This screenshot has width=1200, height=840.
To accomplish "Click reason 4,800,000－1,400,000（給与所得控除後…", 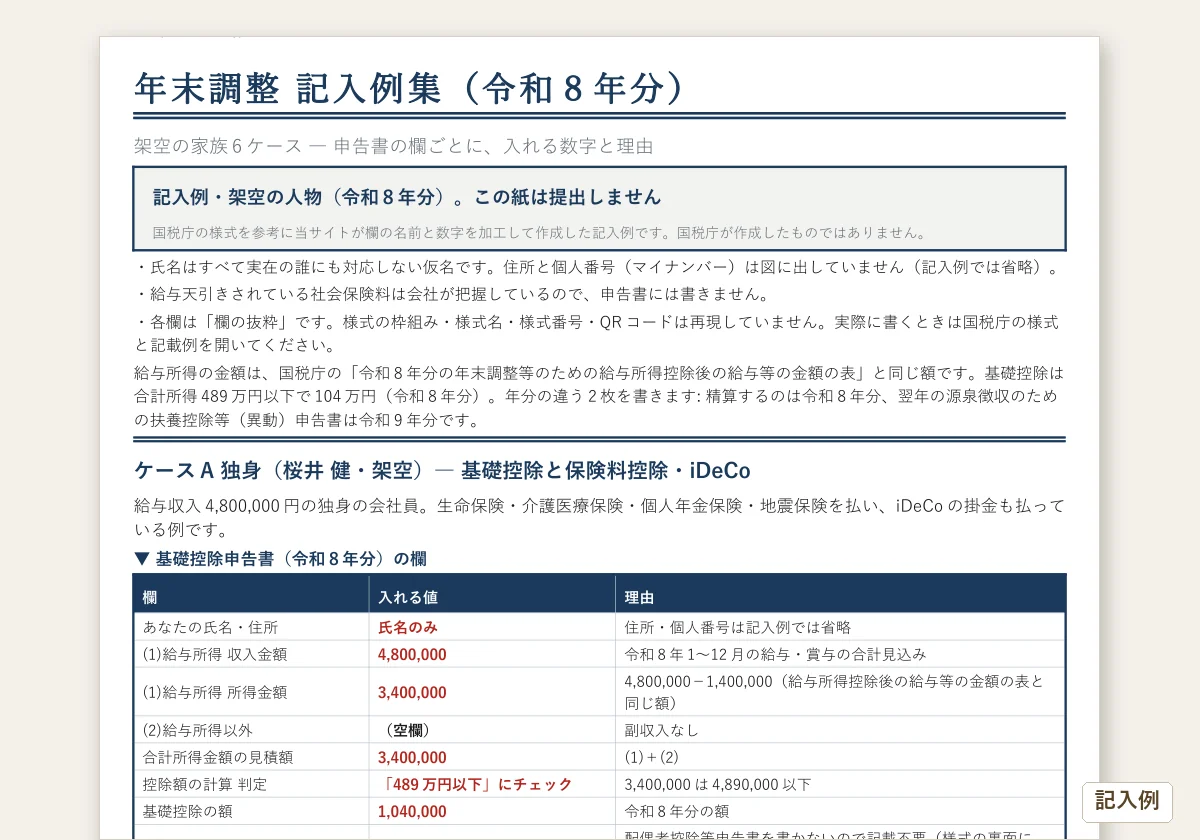I will tap(834, 692).
